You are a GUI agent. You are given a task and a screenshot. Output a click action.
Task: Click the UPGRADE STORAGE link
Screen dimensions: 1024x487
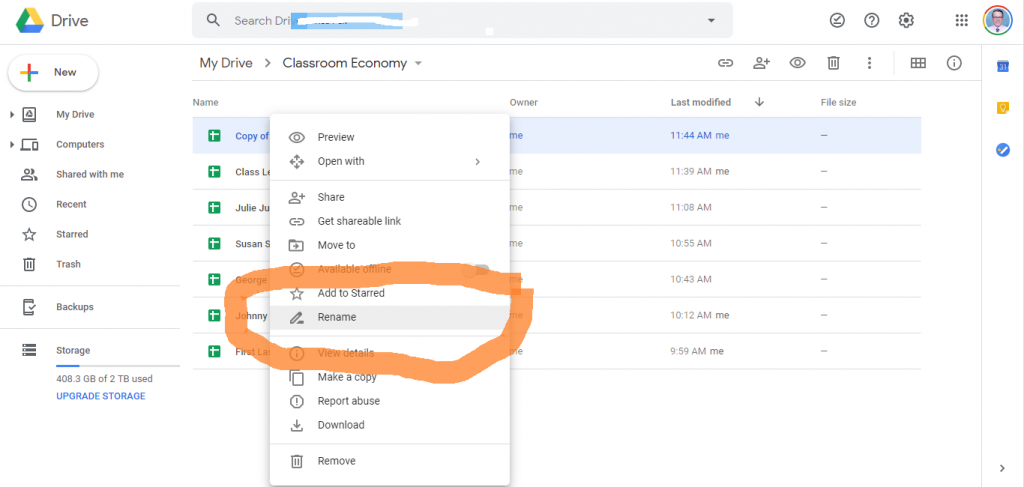click(100, 396)
